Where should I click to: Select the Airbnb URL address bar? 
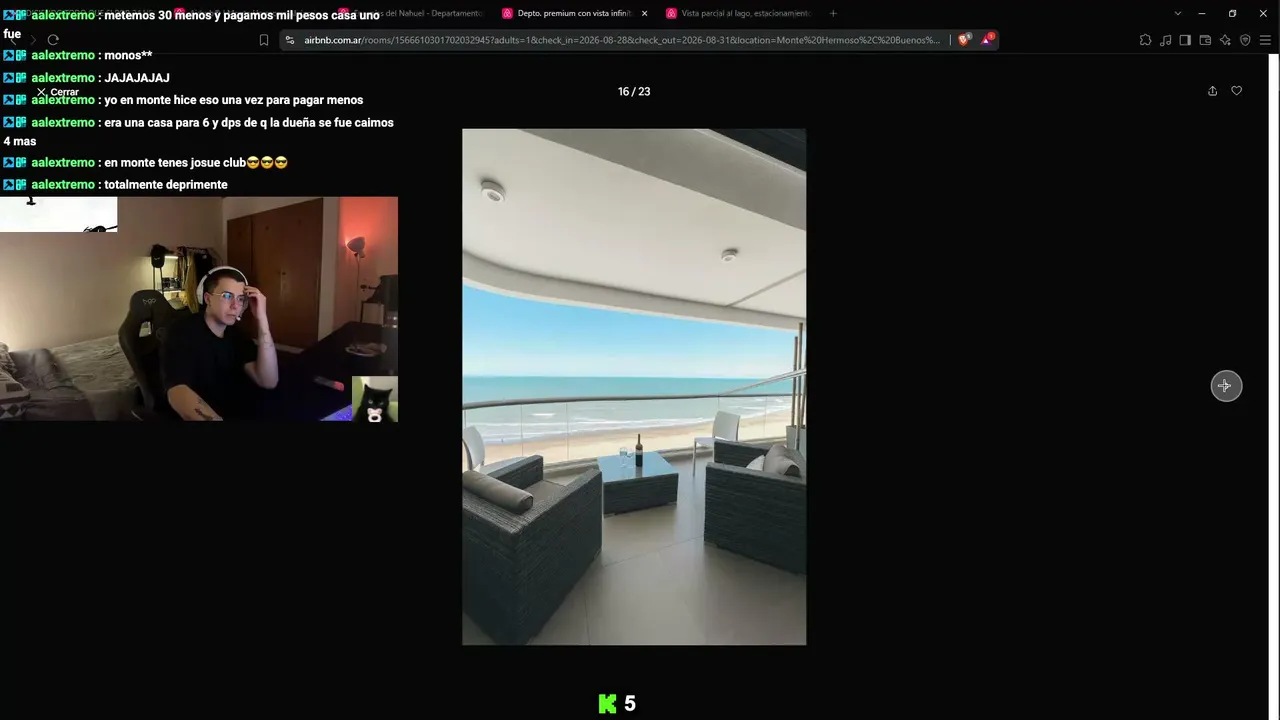tap(622, 40)
